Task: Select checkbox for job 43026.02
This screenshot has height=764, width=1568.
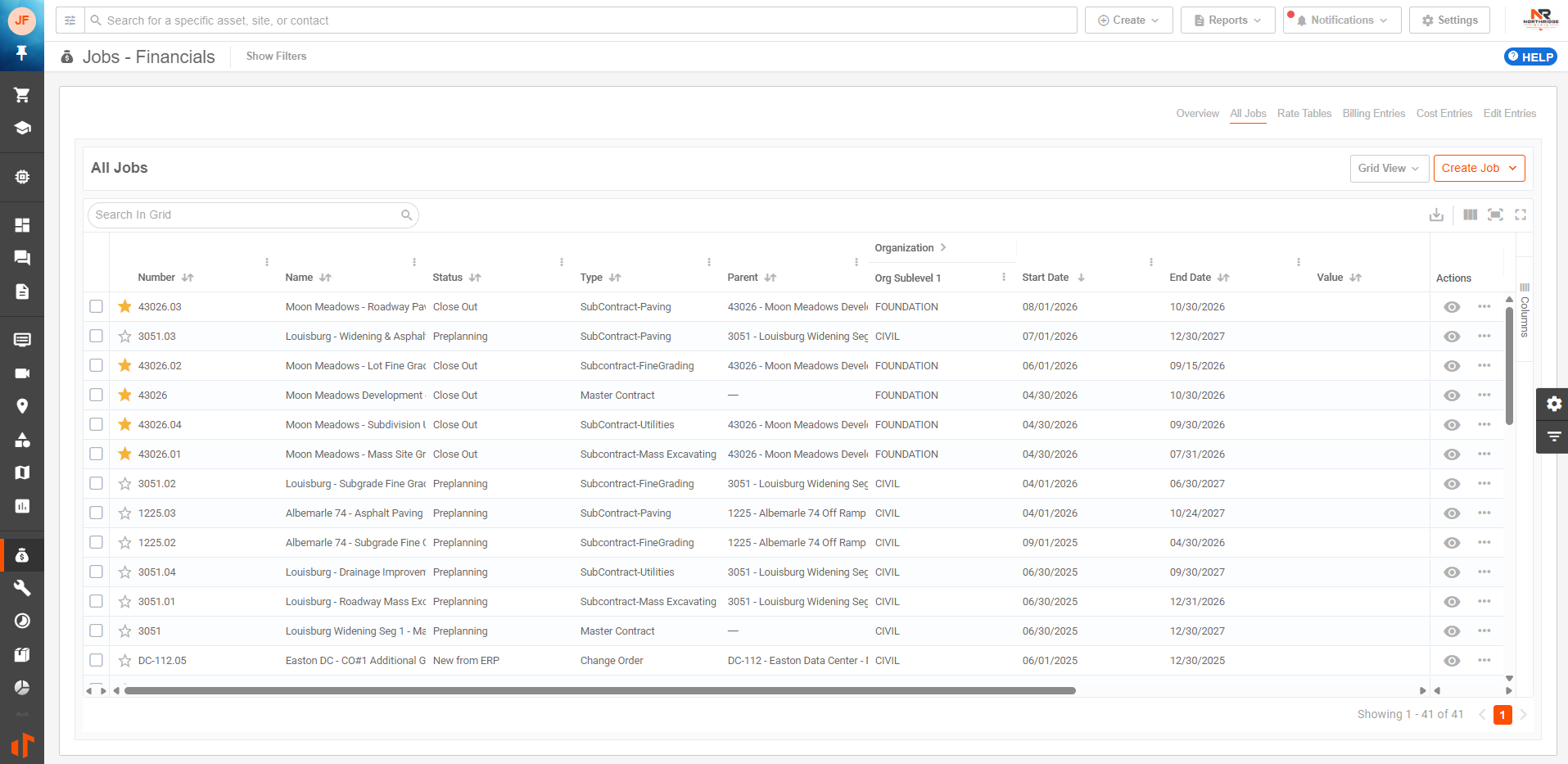Action: click(96, 366)
